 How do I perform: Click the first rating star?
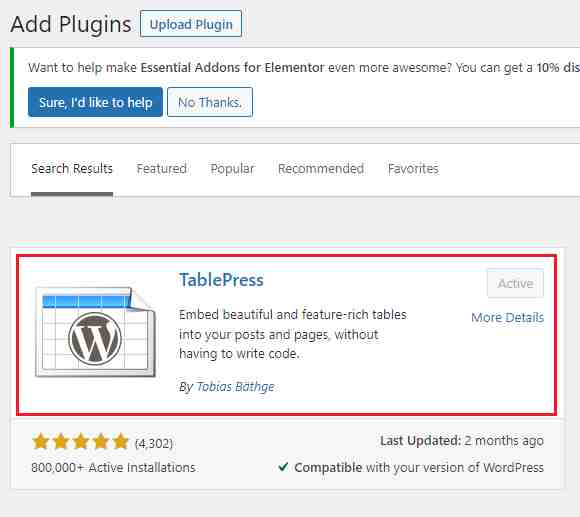point(41,442)
